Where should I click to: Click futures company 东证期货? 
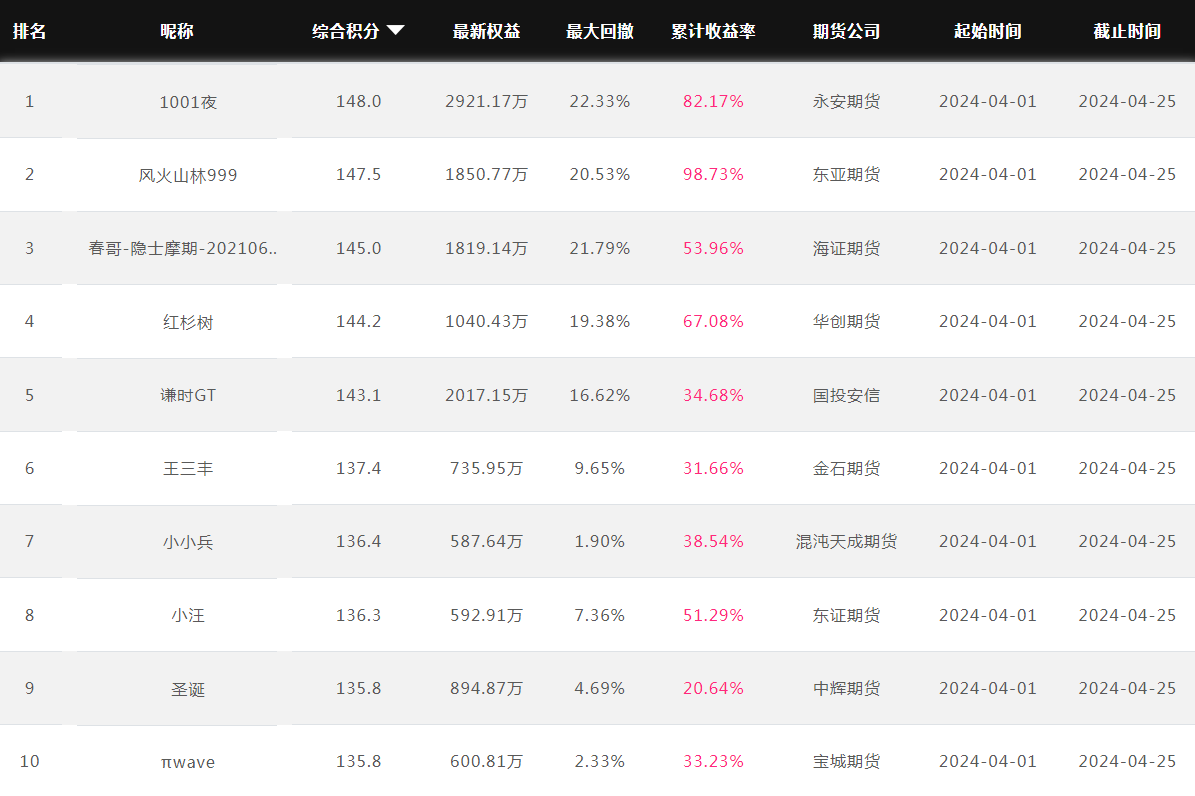846,615
